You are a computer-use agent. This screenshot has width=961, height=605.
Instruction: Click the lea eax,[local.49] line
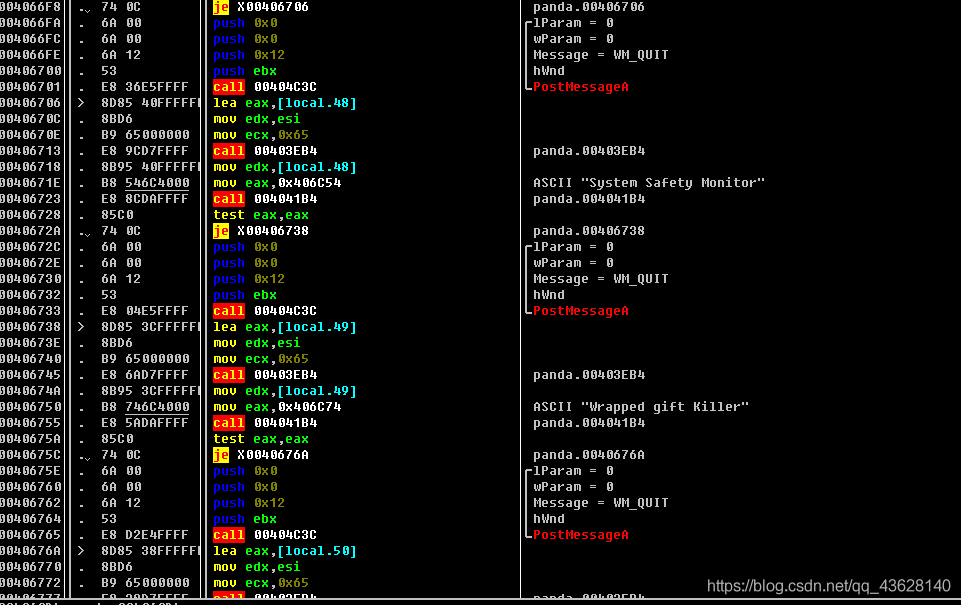285,327
